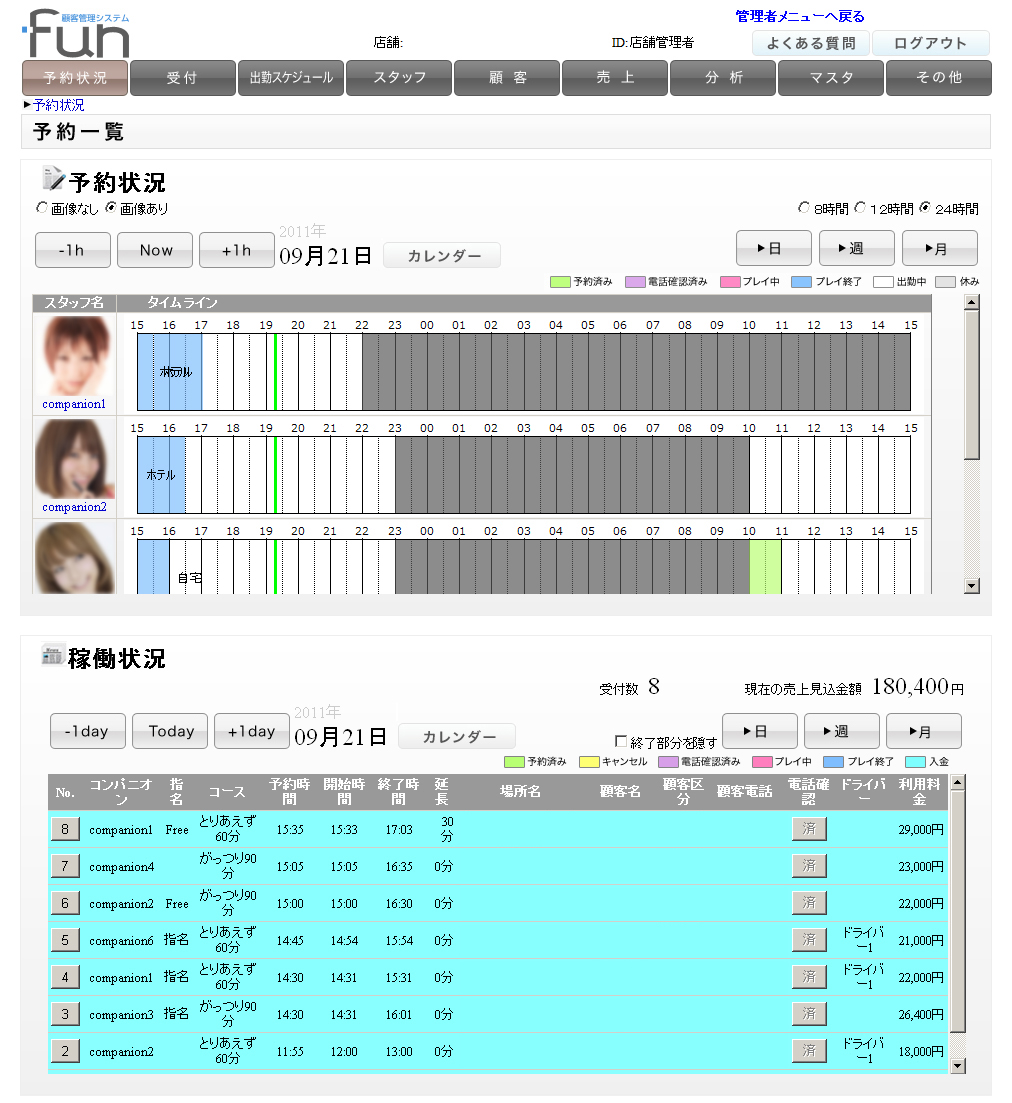Select the 12時間 view radio button

tap(860, 209)
